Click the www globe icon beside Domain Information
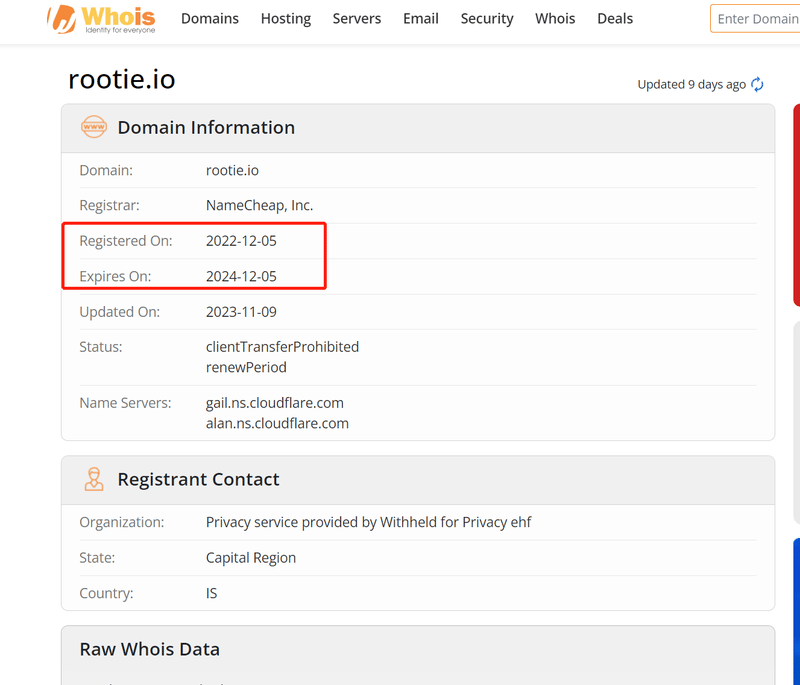800x685 pixels. point(94,127)
